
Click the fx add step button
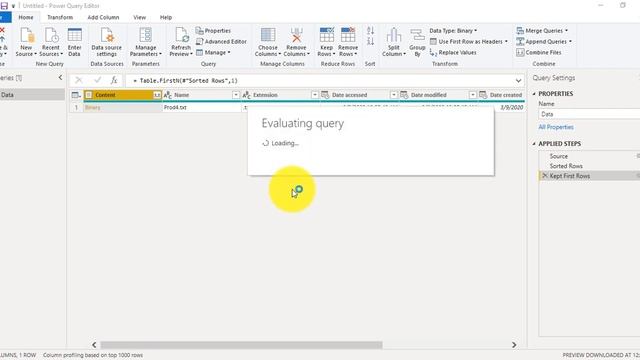[x=114, y=80]
